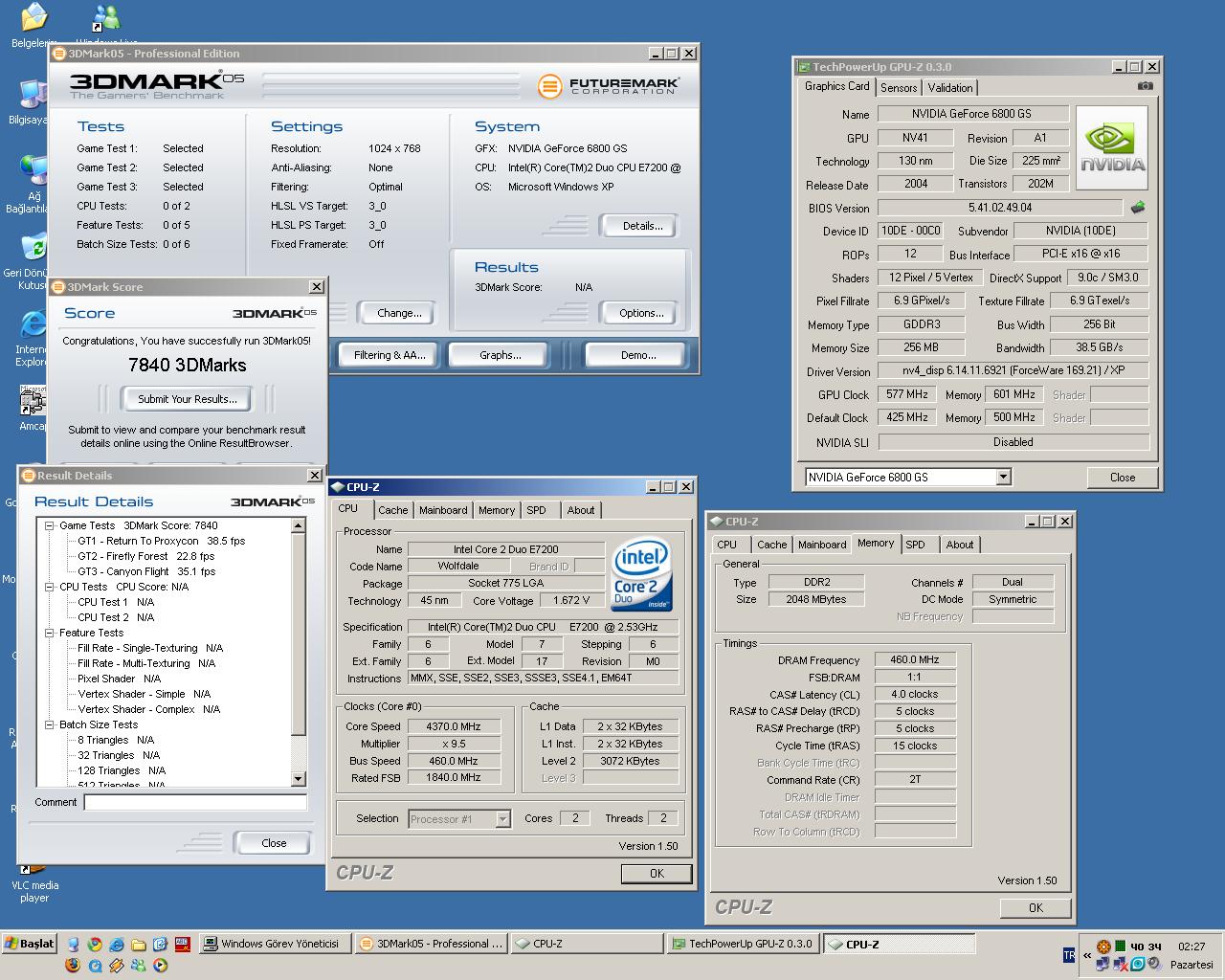Screen dimensions: 1225x980
Task: Select the GT2 - Firefly Forest row
Action: tap(145, 556)
